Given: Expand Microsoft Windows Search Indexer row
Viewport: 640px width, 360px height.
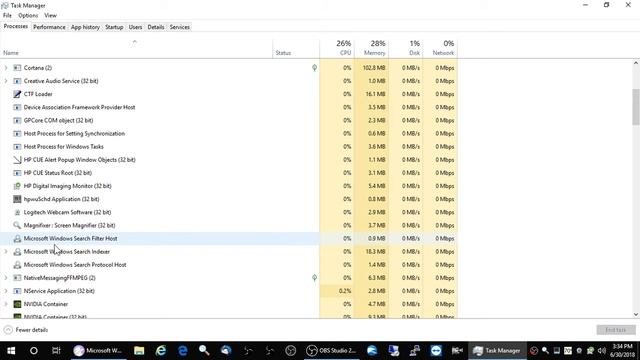Looking at the screenshot, I should click(6, 252).
